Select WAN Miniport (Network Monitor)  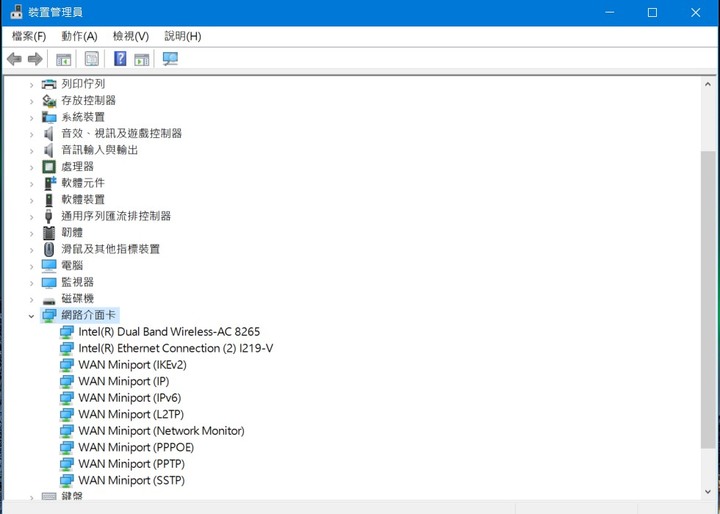point(161,431)
